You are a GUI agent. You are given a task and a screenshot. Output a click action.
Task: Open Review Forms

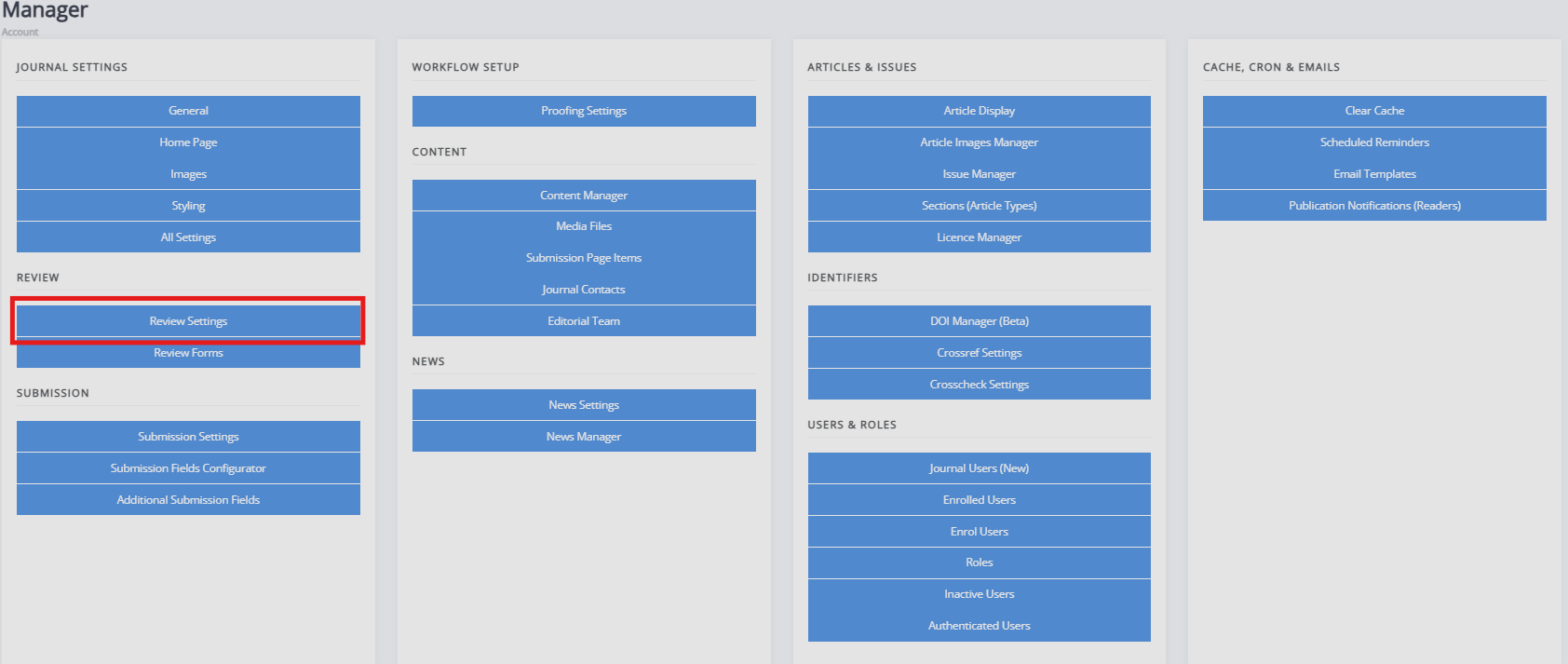click(x=188, y=353)
